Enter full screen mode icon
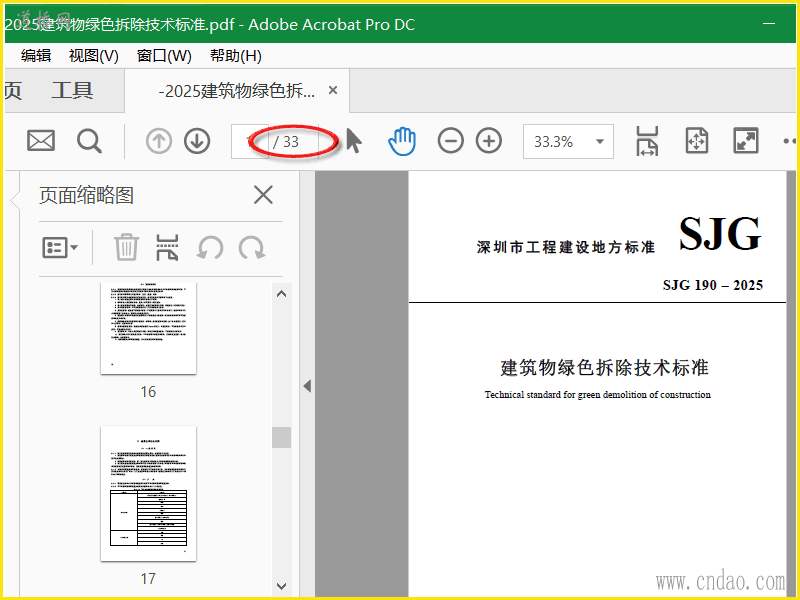Screen dimensions: 800x600 (x=746, y=141)
